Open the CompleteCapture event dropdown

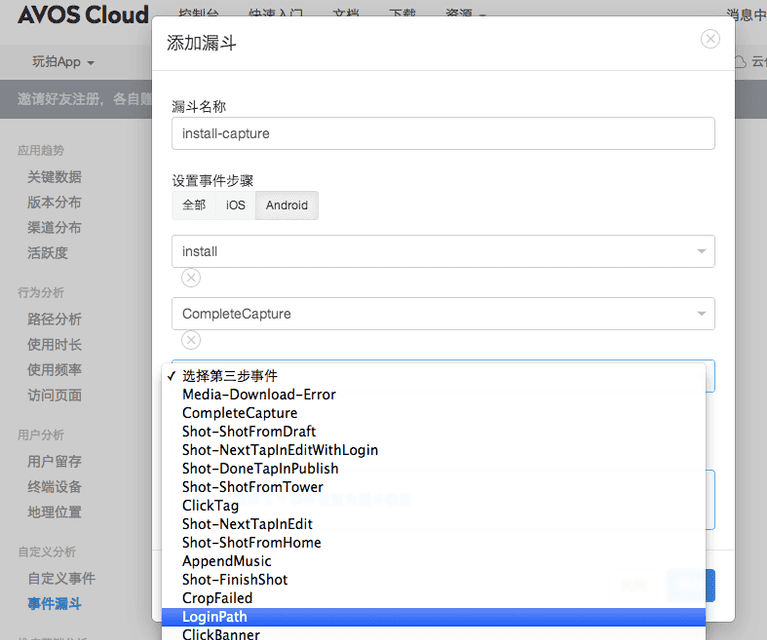[x=443, y=313]
